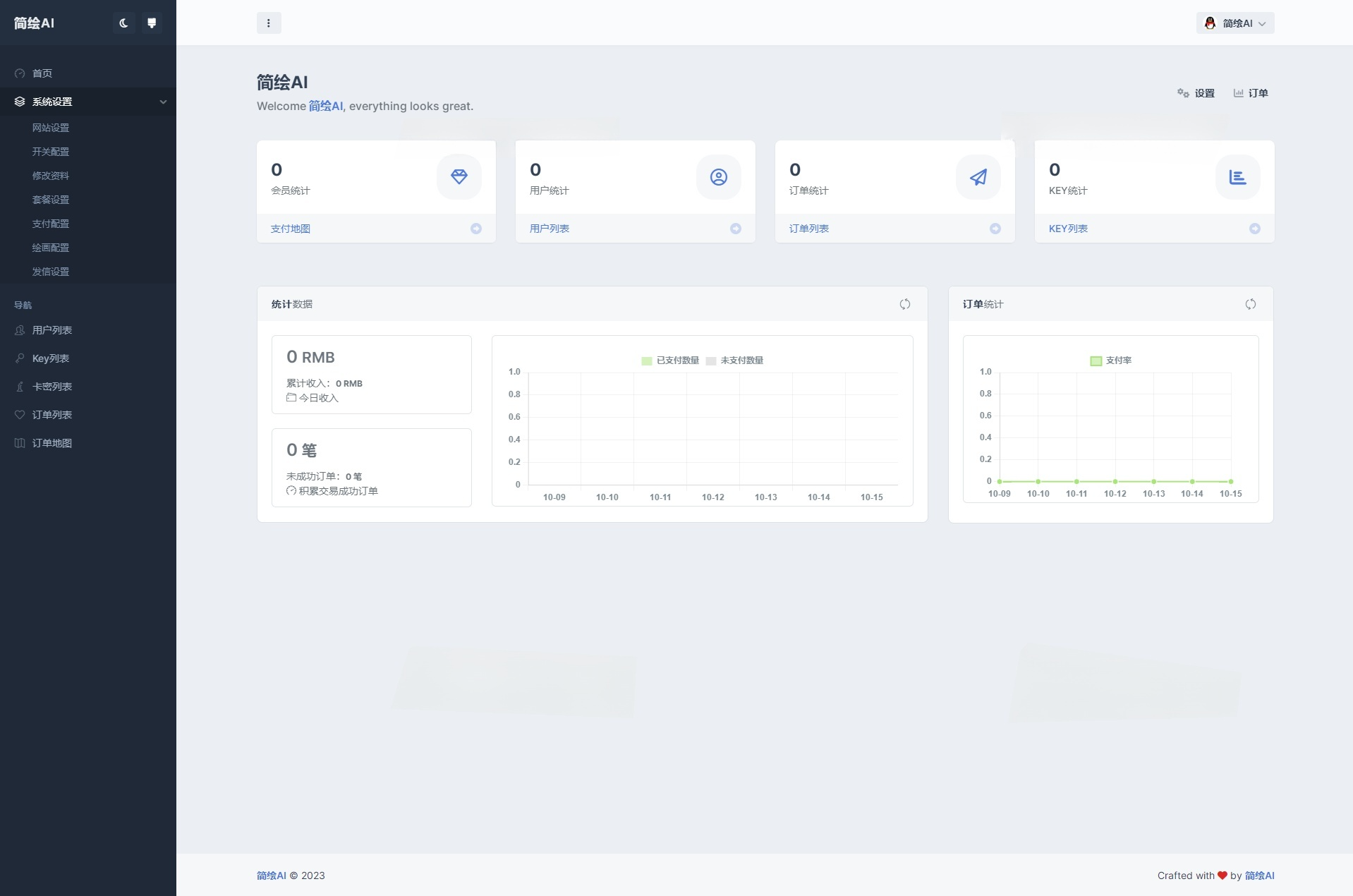Select 首页 in the sidebar menu

pyautogui.click(x=42, y=73)
